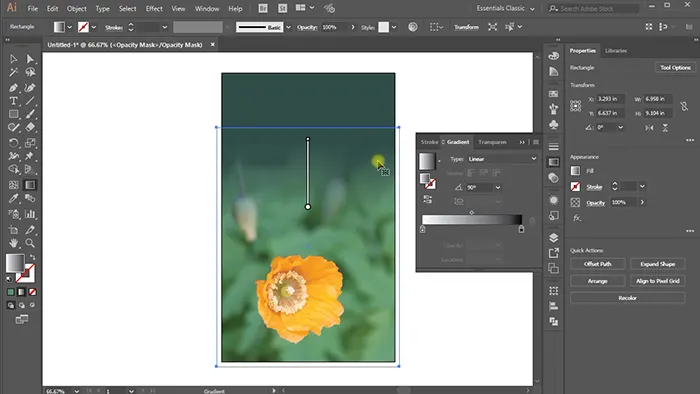The width and height of the screenshot is (700, 394).
Task: Open Bridge from the Br icon
Action: click(x=263, y=8)
